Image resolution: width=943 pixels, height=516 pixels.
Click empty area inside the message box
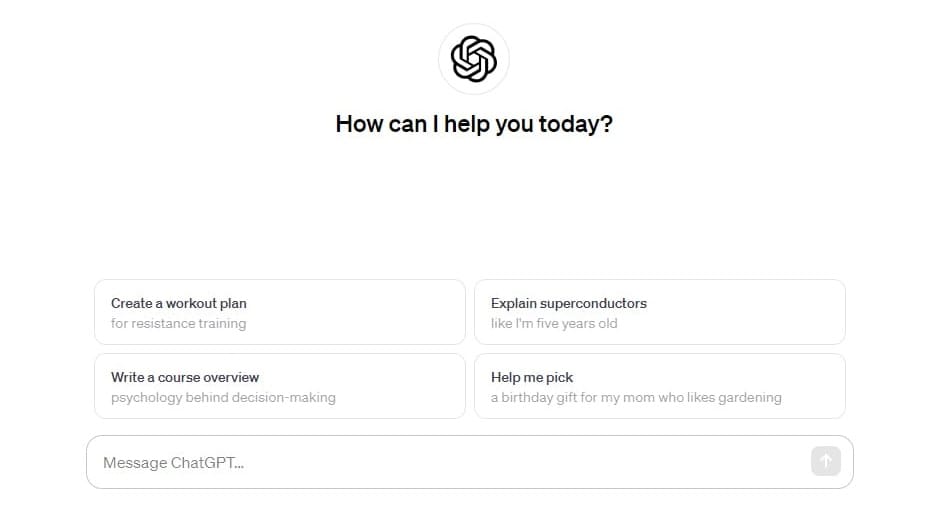coord(511,462)
